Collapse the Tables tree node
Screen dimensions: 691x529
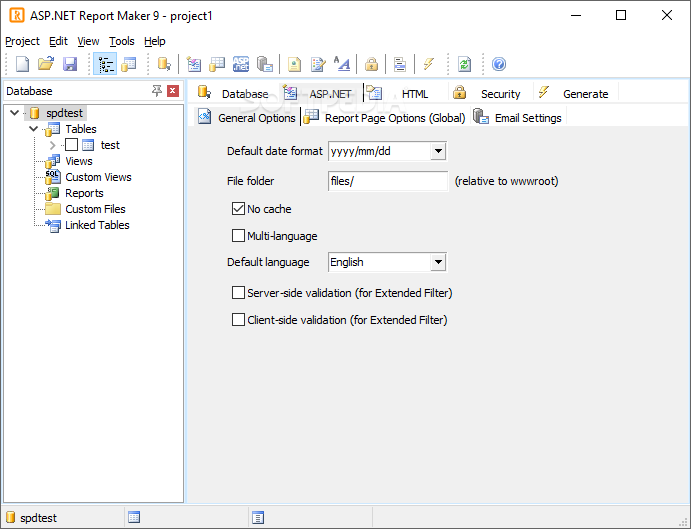coord(33,129)
